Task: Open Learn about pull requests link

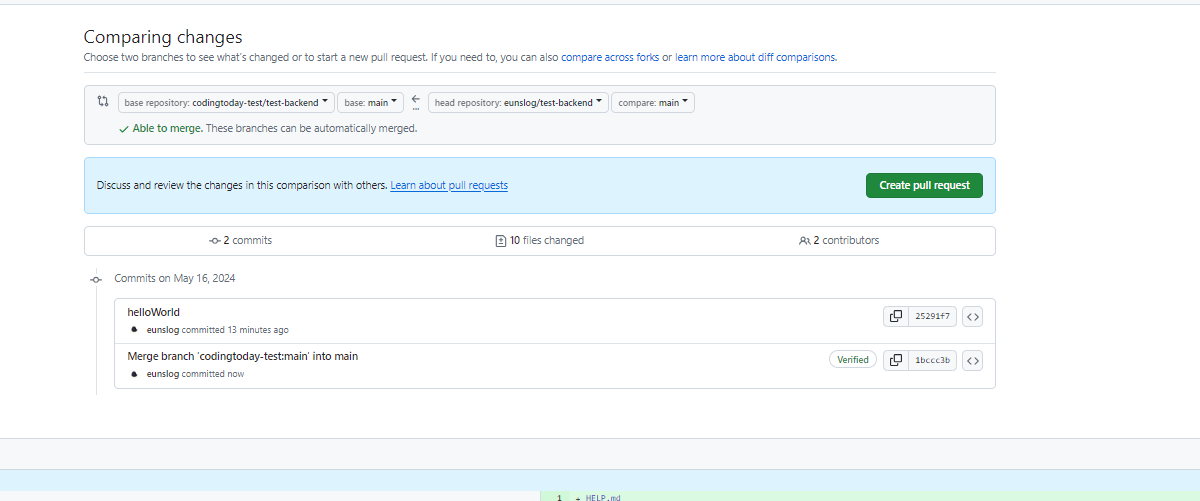Action: click(x=449, y=185)
